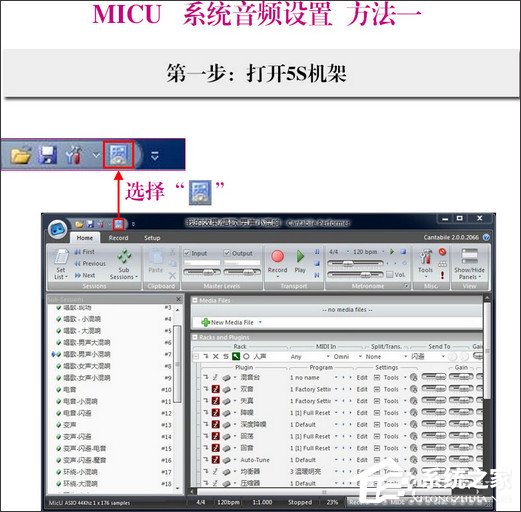Screen dimensions: 521x512
Task: Toggle bypass on 深度降噪 plugin row
Action: click(x=216, y=424)
